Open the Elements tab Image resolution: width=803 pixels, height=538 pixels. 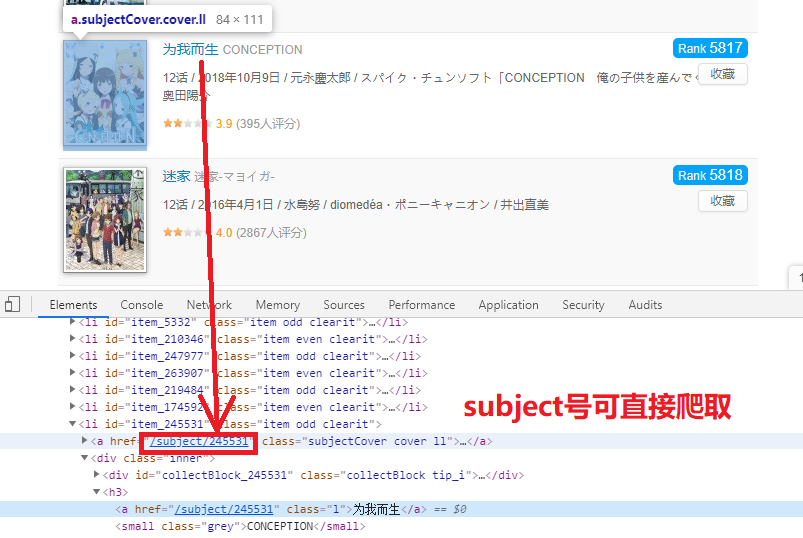pyautogui.click(x=73, y=305)
